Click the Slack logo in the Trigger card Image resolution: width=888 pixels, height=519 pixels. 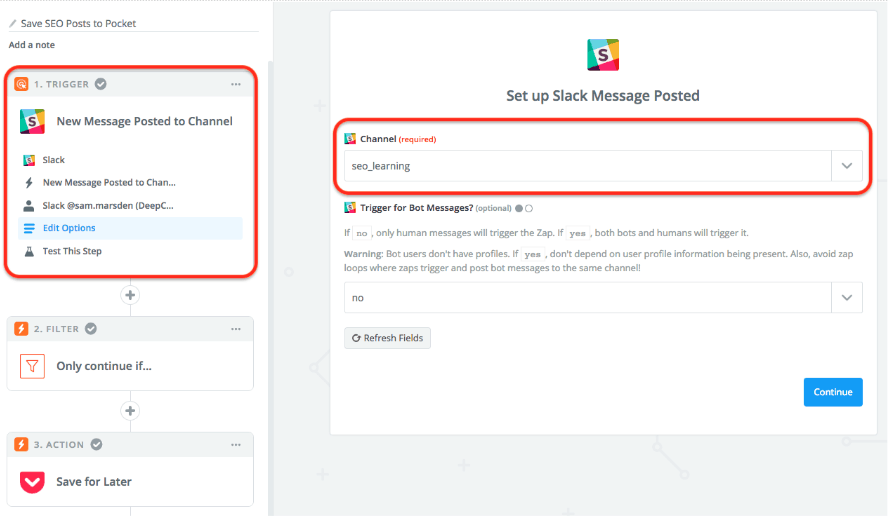32,122
